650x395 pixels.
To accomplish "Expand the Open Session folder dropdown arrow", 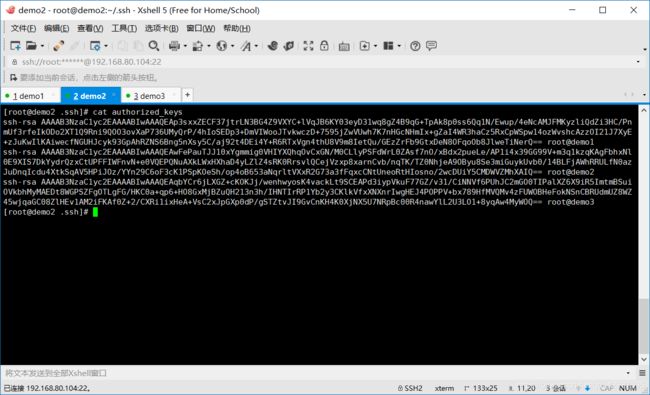I will (x=42, y=46).
